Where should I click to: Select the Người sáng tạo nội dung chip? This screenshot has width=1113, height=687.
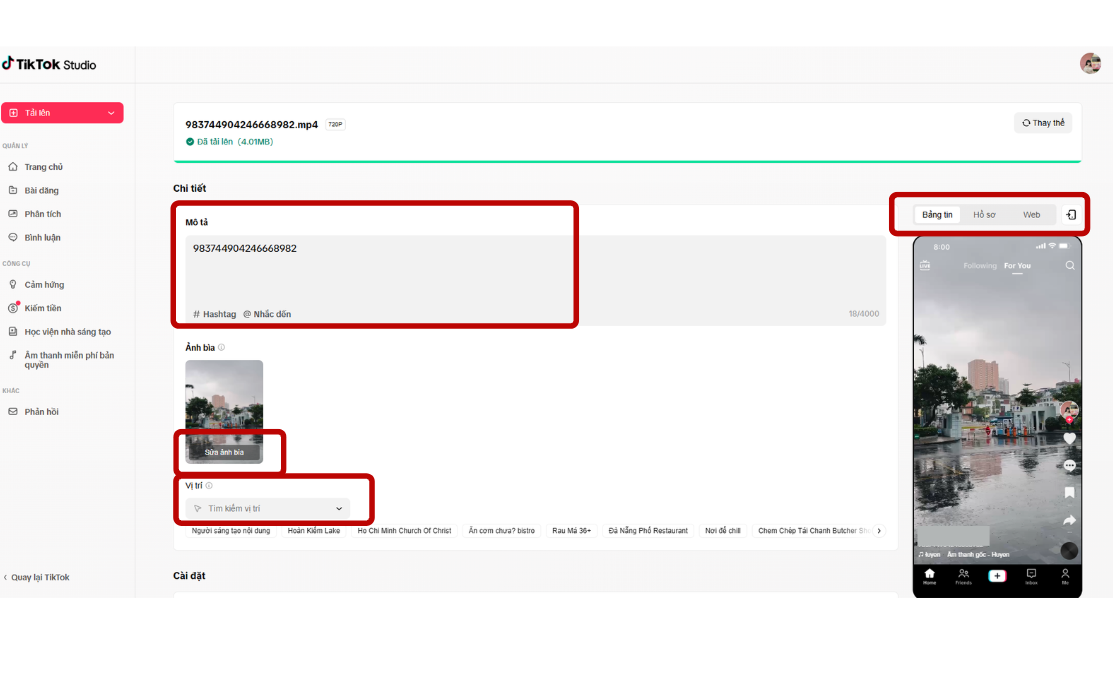231,531
